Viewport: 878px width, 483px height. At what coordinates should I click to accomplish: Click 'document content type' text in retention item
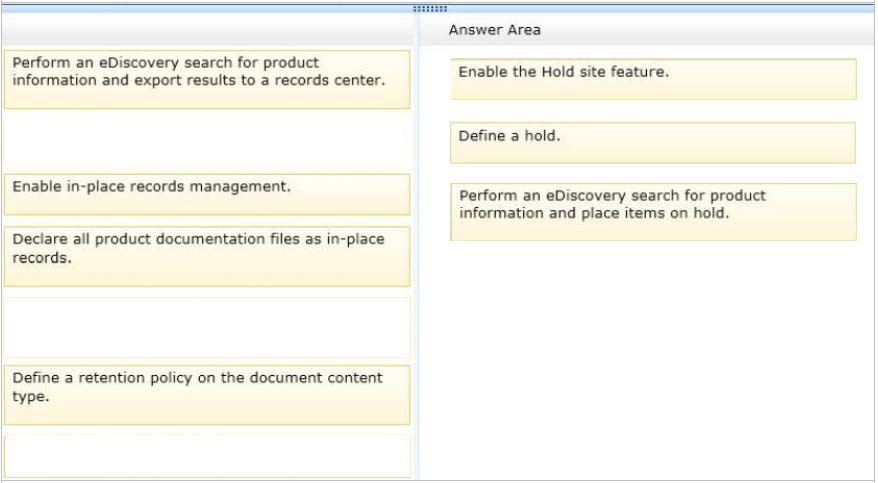pos(197,387)
